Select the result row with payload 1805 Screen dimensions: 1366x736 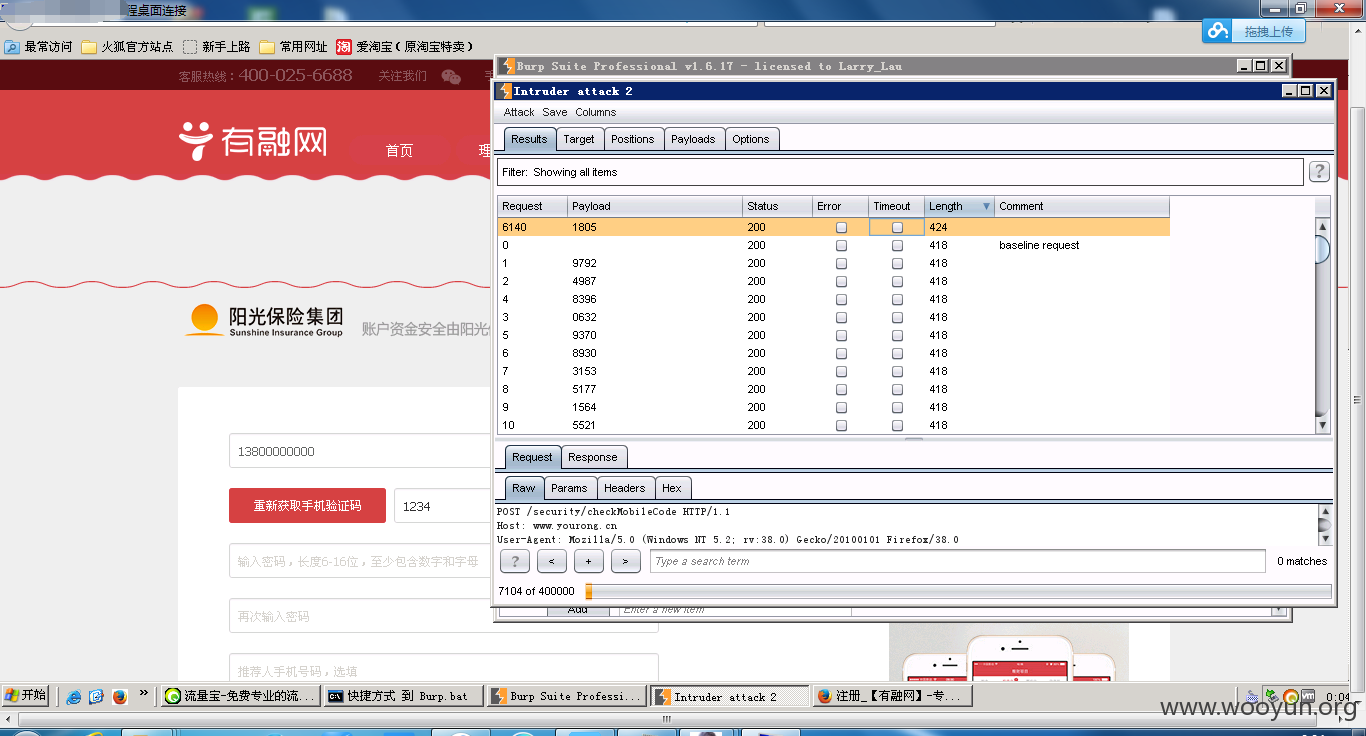(x=833, y=227)
